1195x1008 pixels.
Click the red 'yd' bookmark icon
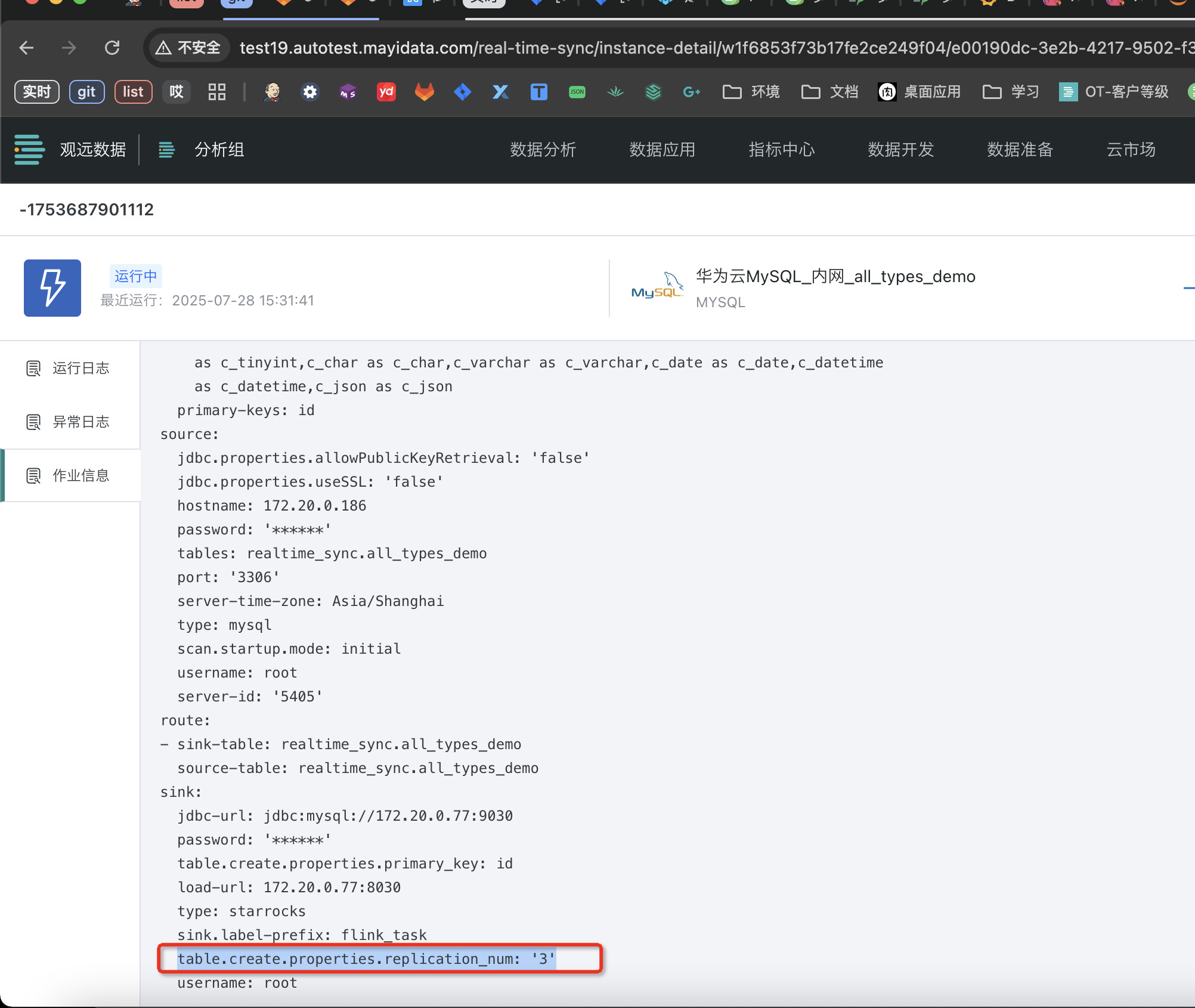click(x=386, y=92)
